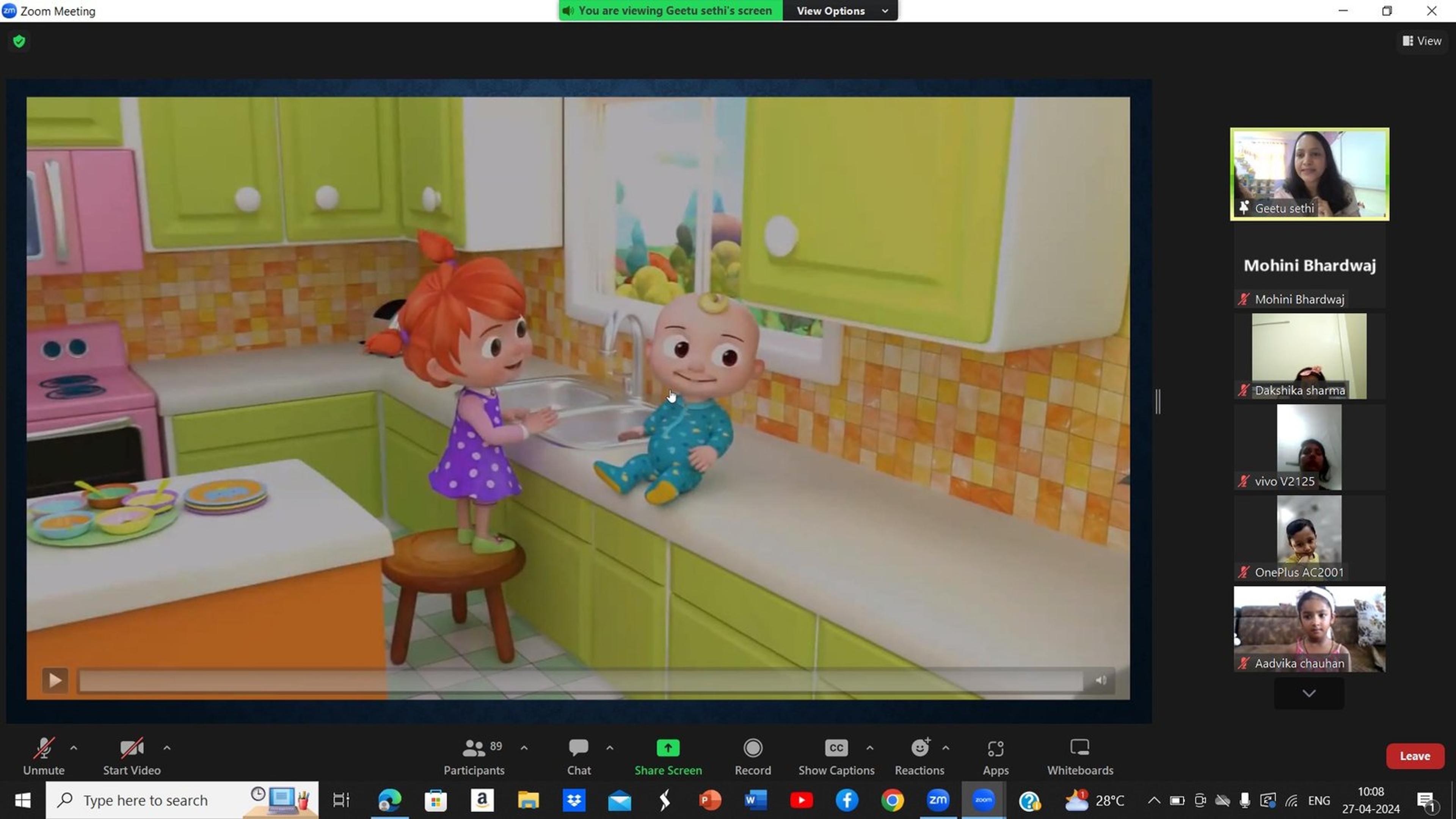Open Whiteboards from meeting toolbar
The image size is (1456, 819).
coord(1080,756)
